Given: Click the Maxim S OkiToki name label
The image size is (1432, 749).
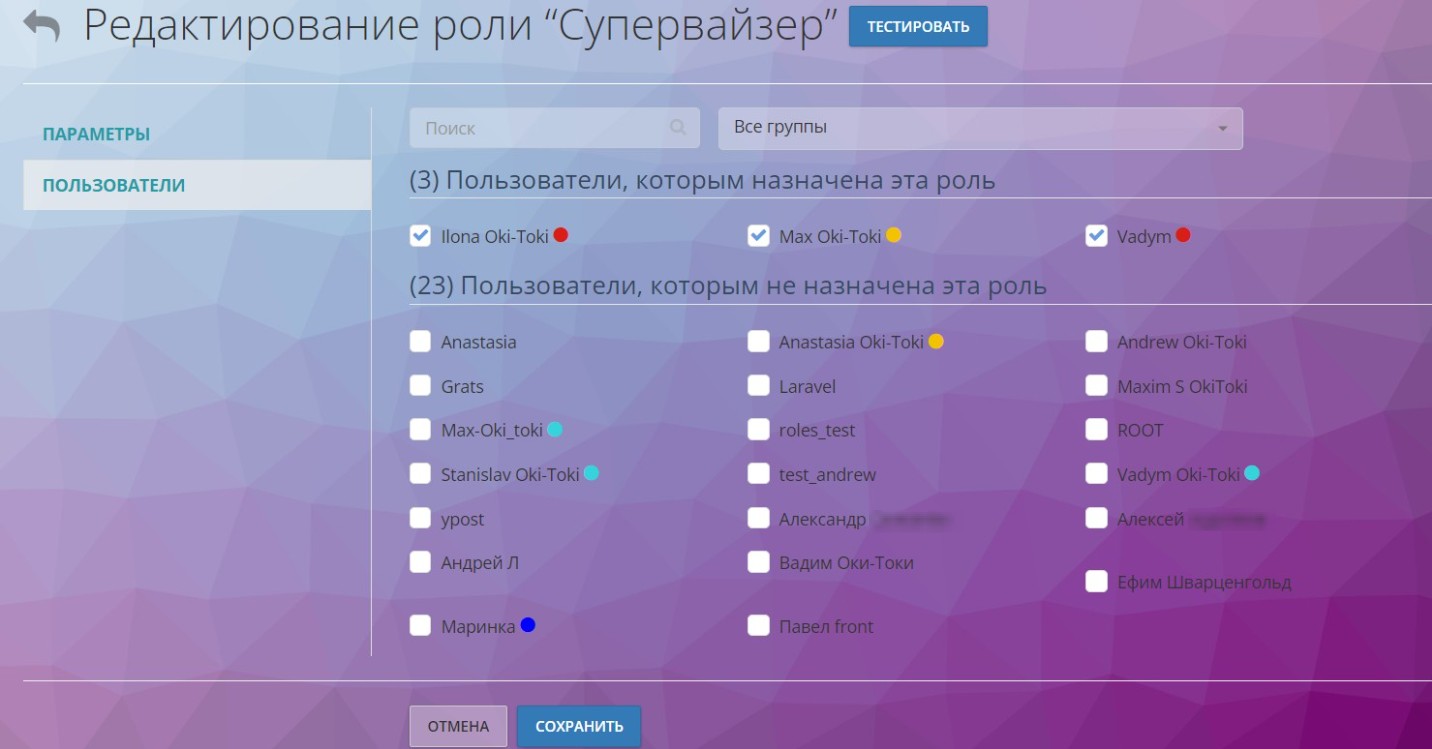Looking at the screenshot, I should coord(1182,387).
